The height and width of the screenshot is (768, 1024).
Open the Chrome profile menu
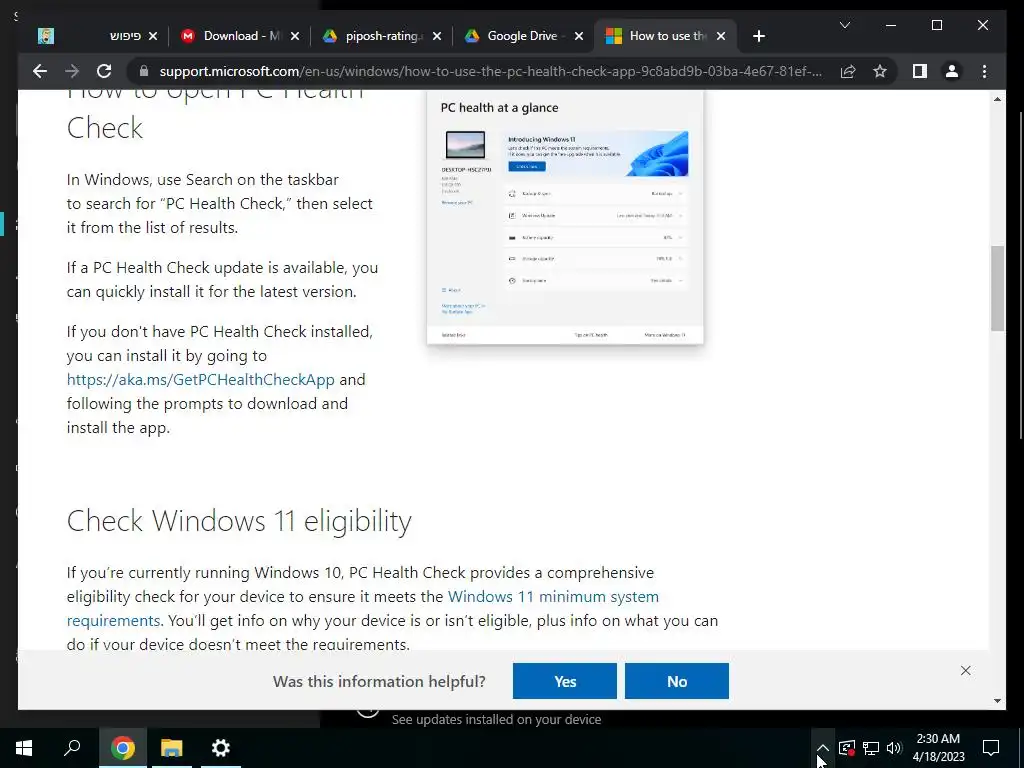[x=952, y=71]
